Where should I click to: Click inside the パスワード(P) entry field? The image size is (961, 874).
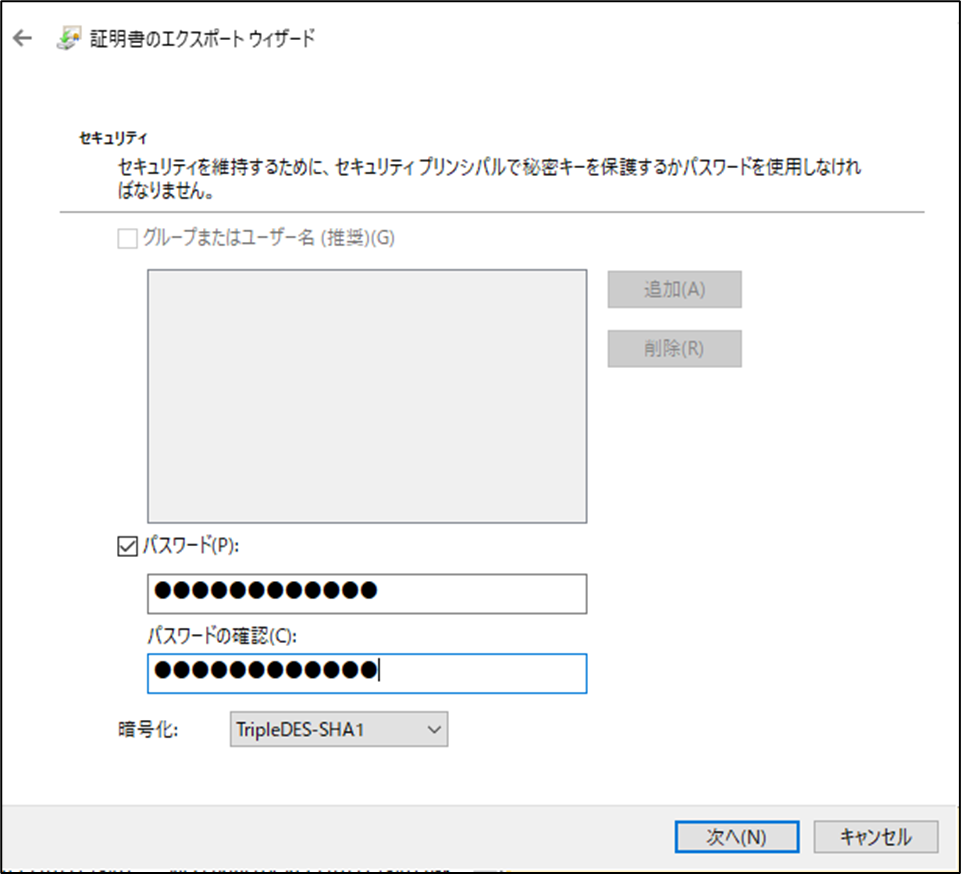coord(367,593)
